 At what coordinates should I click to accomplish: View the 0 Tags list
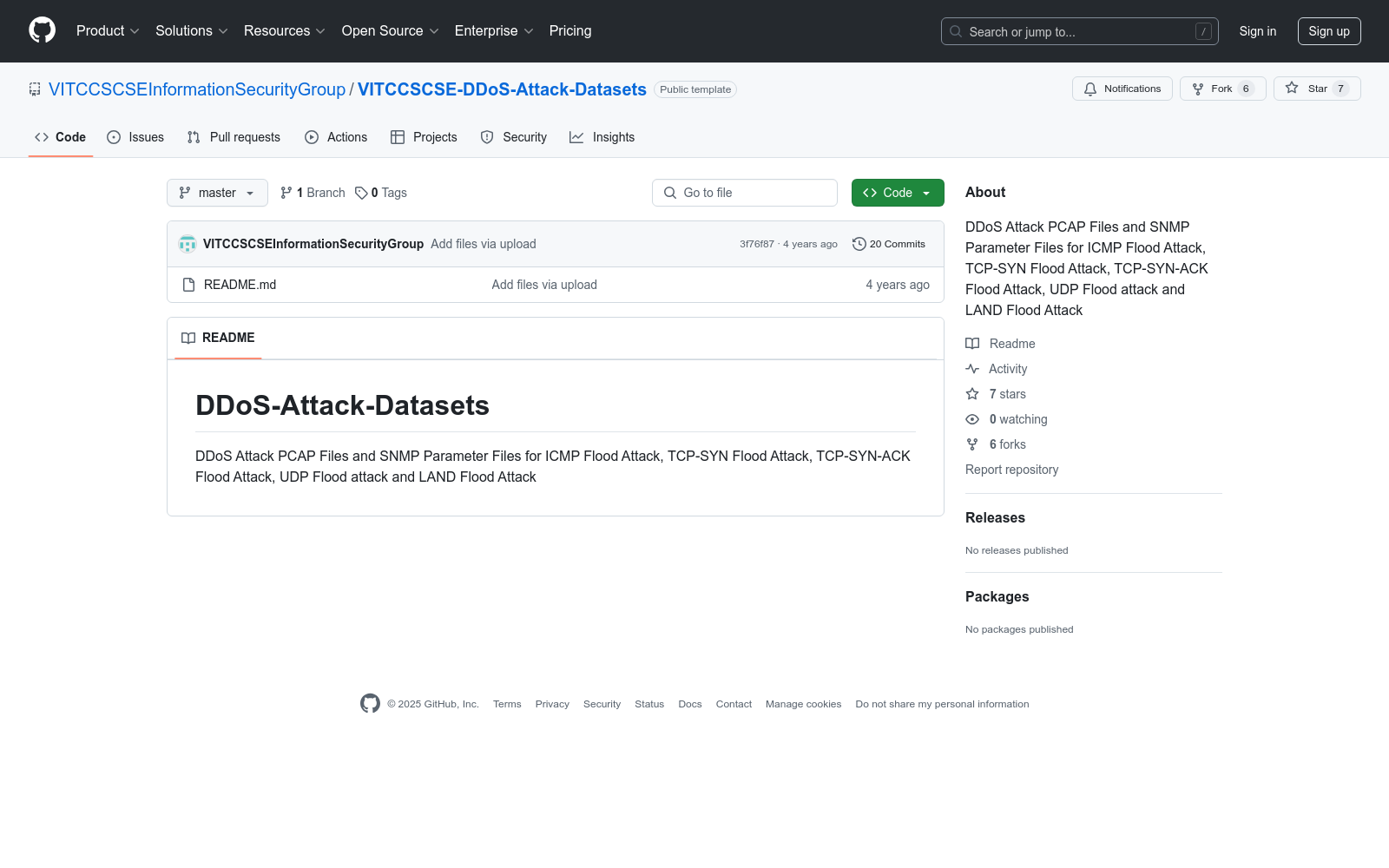[x=381, y=193]
